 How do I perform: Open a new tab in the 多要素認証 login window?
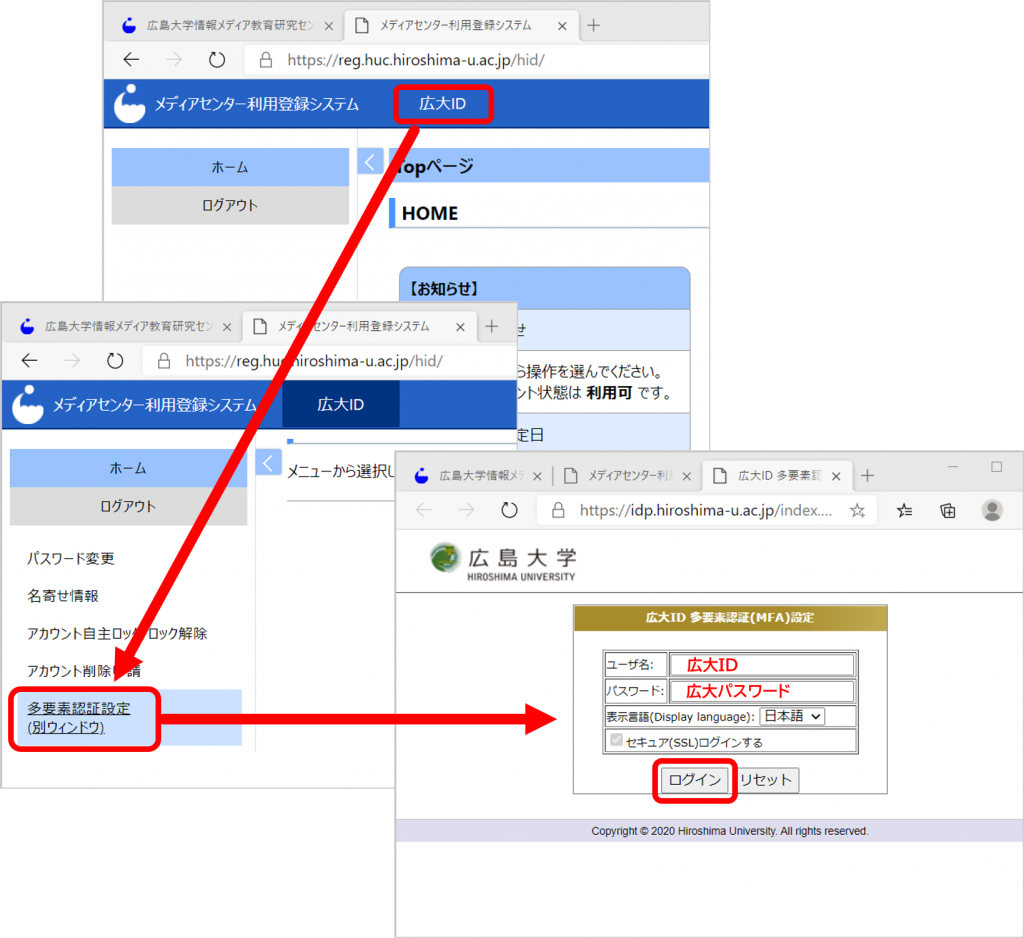click(x=867, y=476)
